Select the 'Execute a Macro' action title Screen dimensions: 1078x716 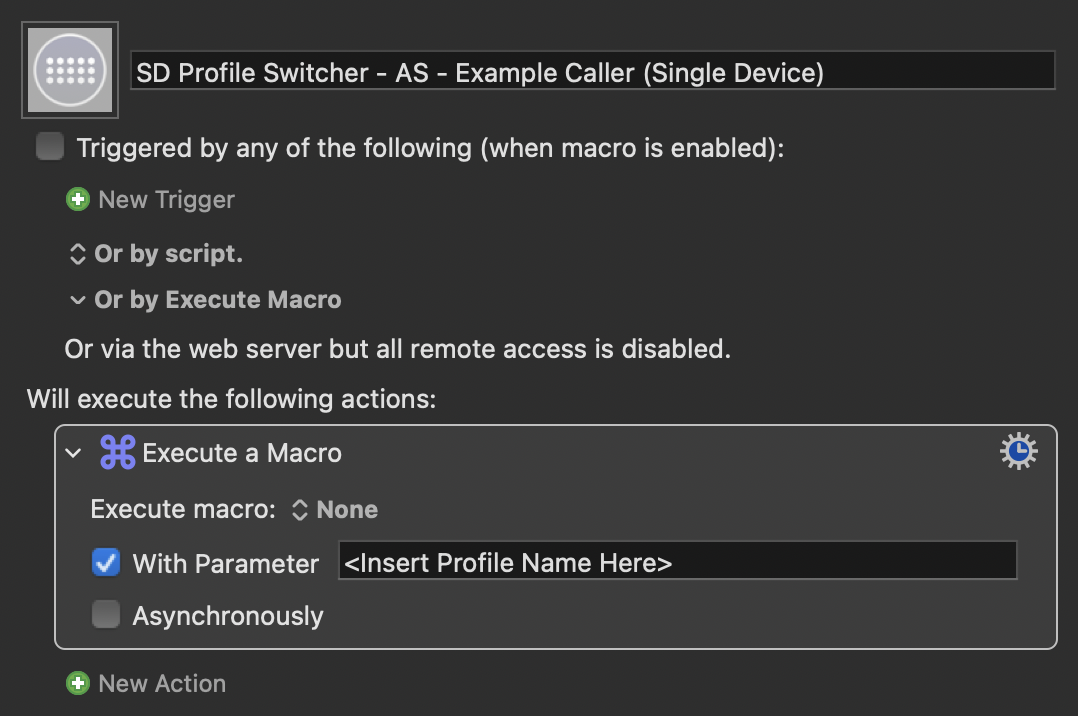(x=242, y=453)
